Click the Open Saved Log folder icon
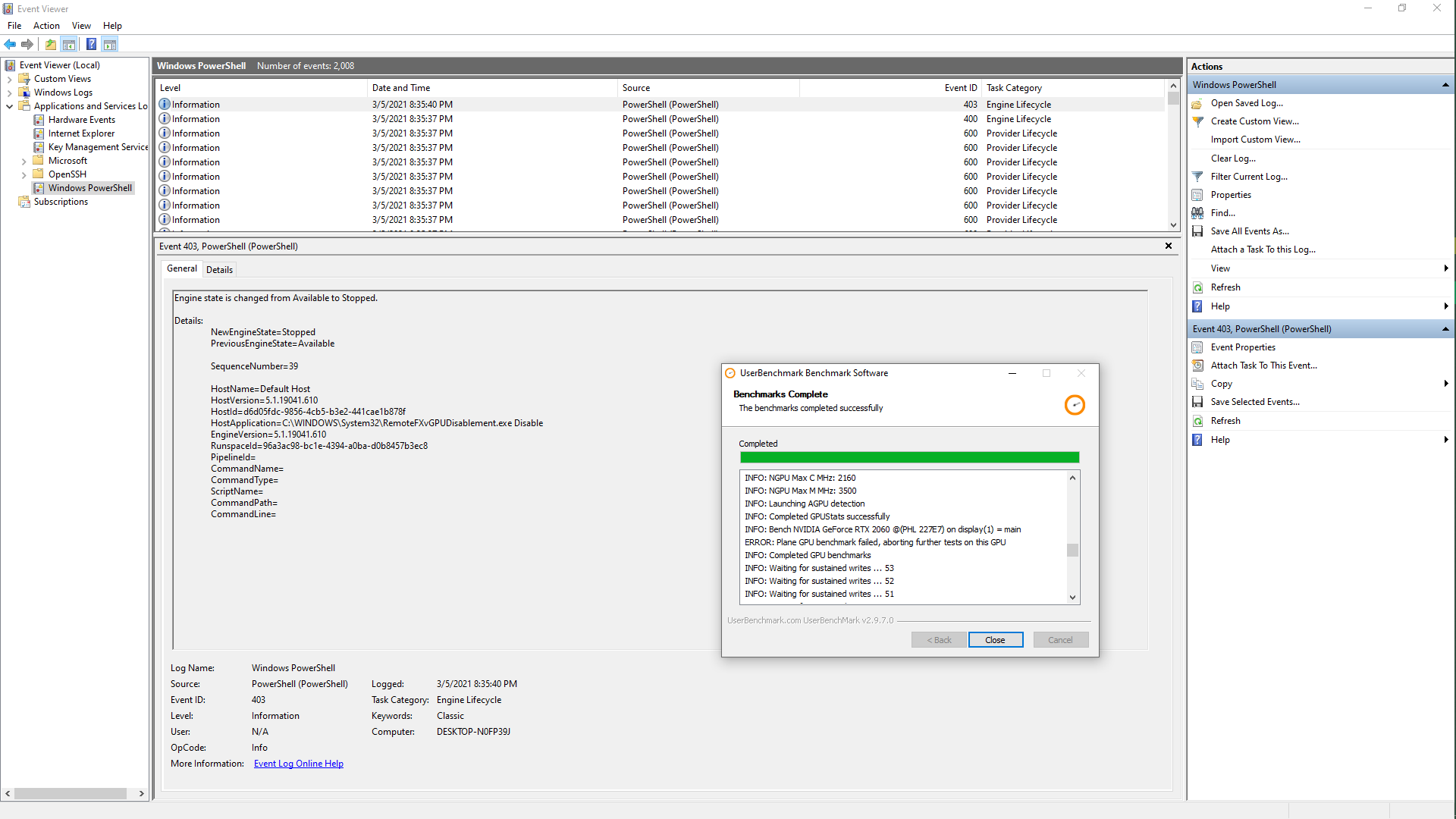 pos(1197,103)
